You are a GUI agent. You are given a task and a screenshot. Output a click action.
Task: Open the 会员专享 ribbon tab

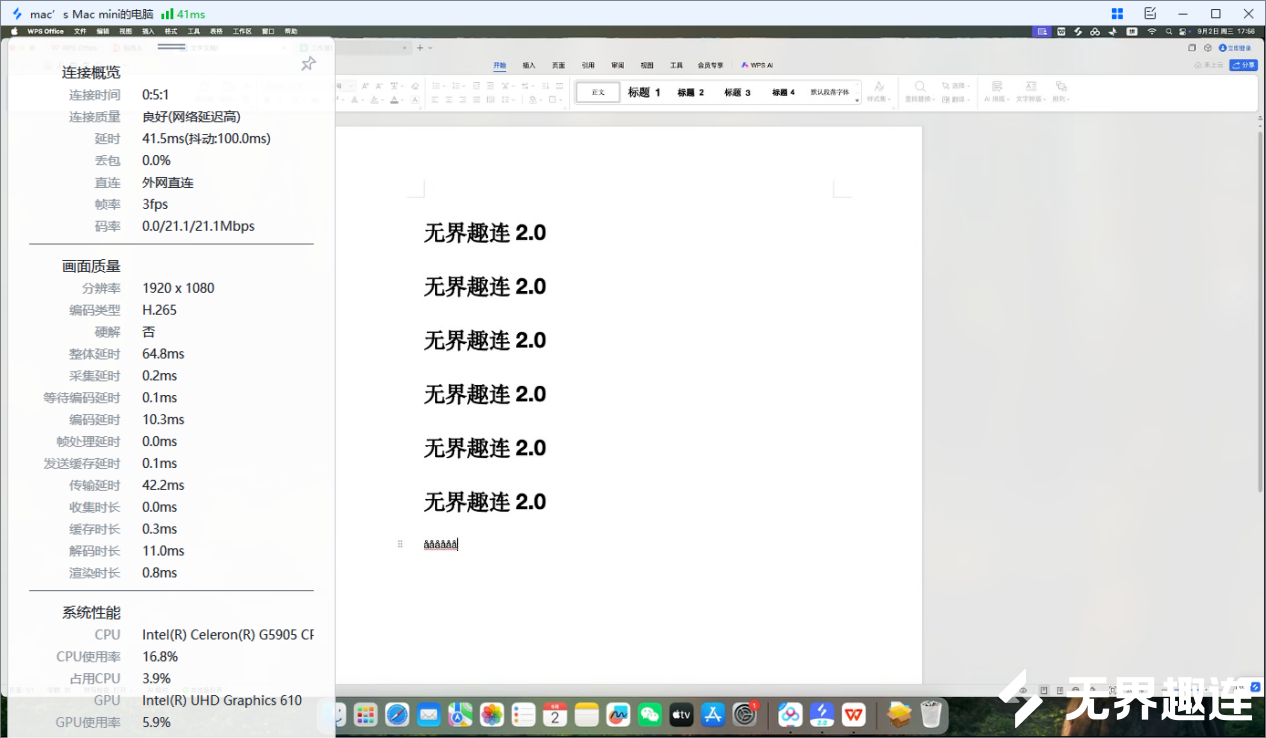pos(710,65)
